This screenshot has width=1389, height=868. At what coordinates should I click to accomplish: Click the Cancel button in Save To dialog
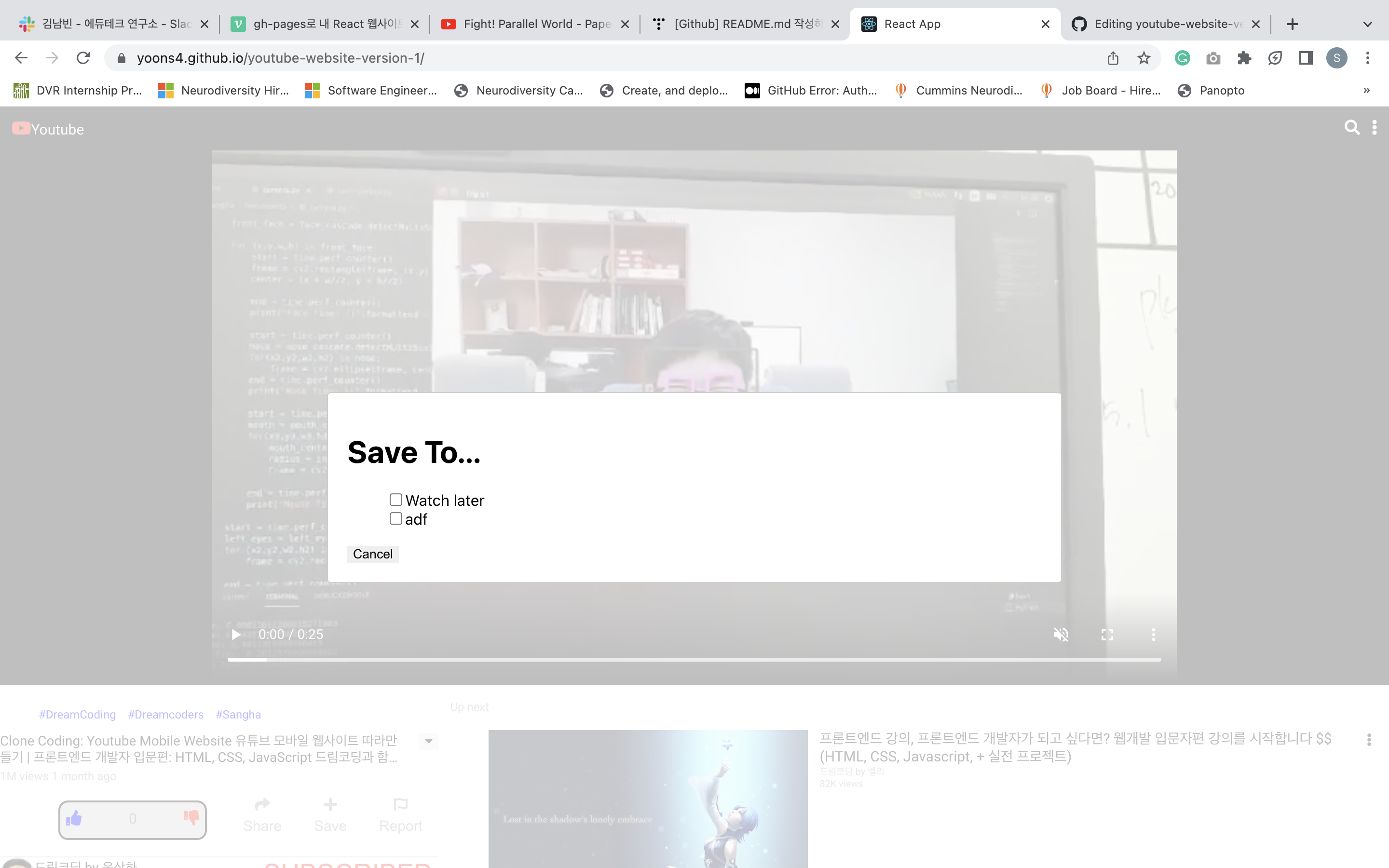pyautogui.click(x=372, y=554)
